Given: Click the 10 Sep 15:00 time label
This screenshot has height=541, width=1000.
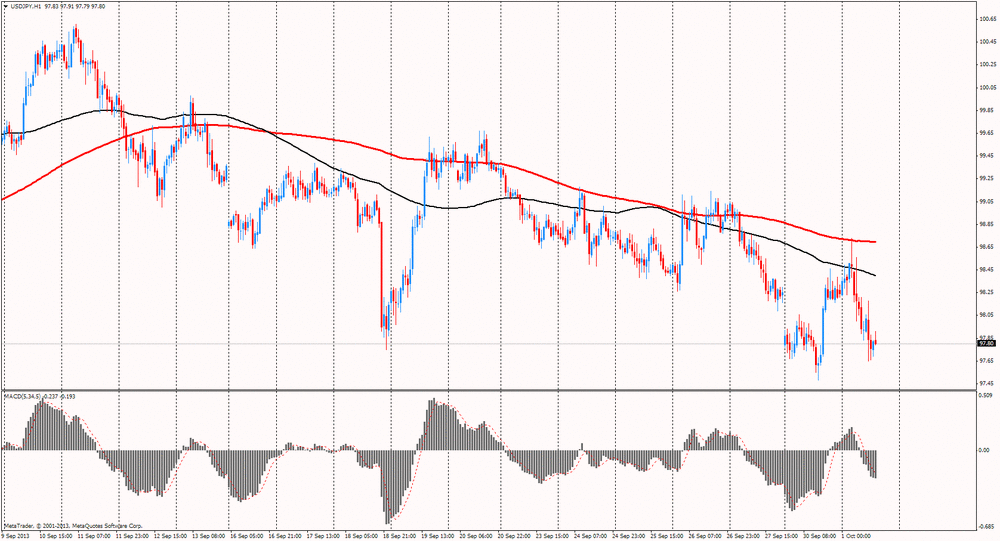Looking at the screenshot, I should [x=55, y=537].
